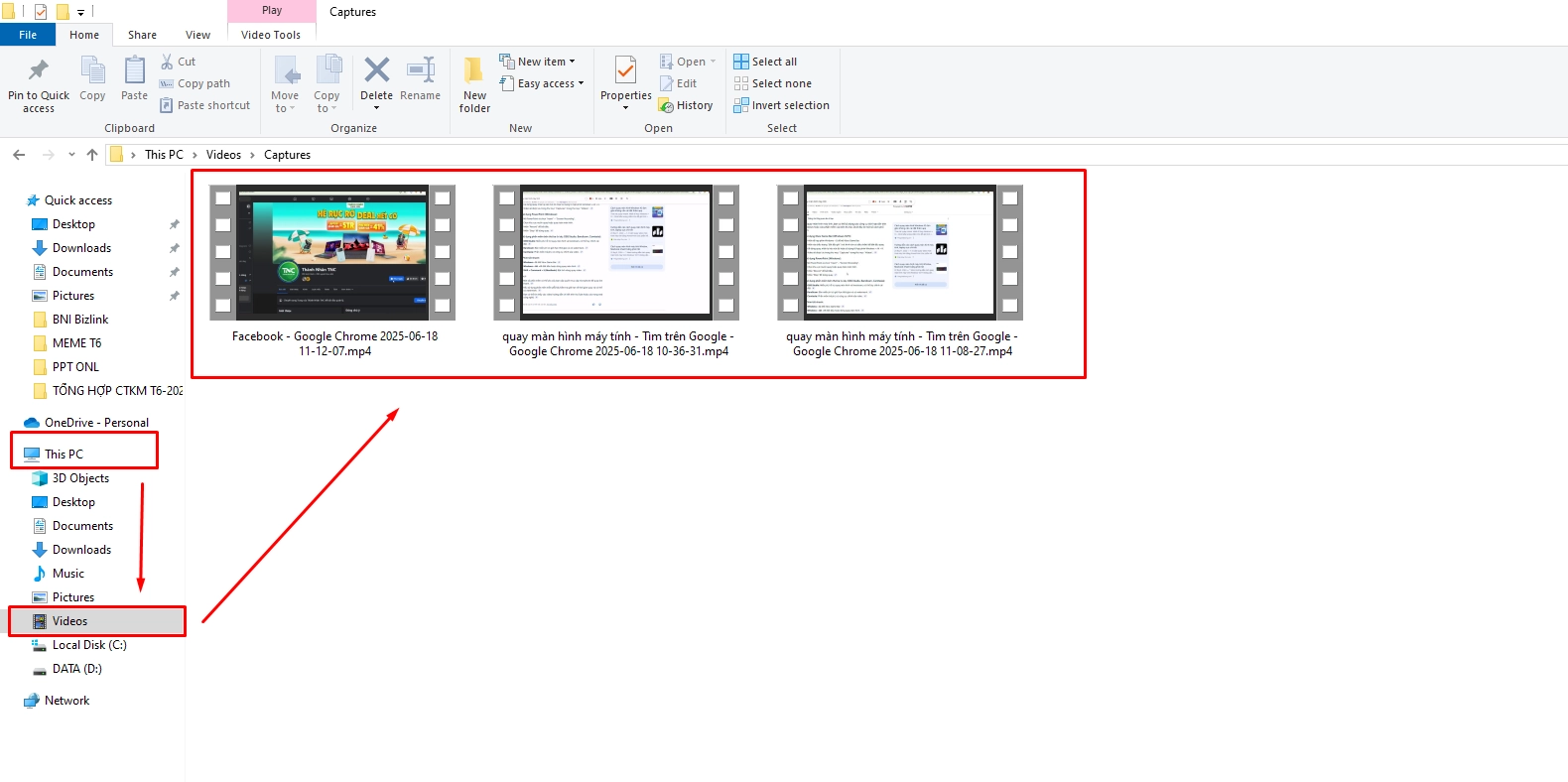The width and height of the screenshot is (1568, 782).
Task: Click the Rename icon
Action: [421, 69]
